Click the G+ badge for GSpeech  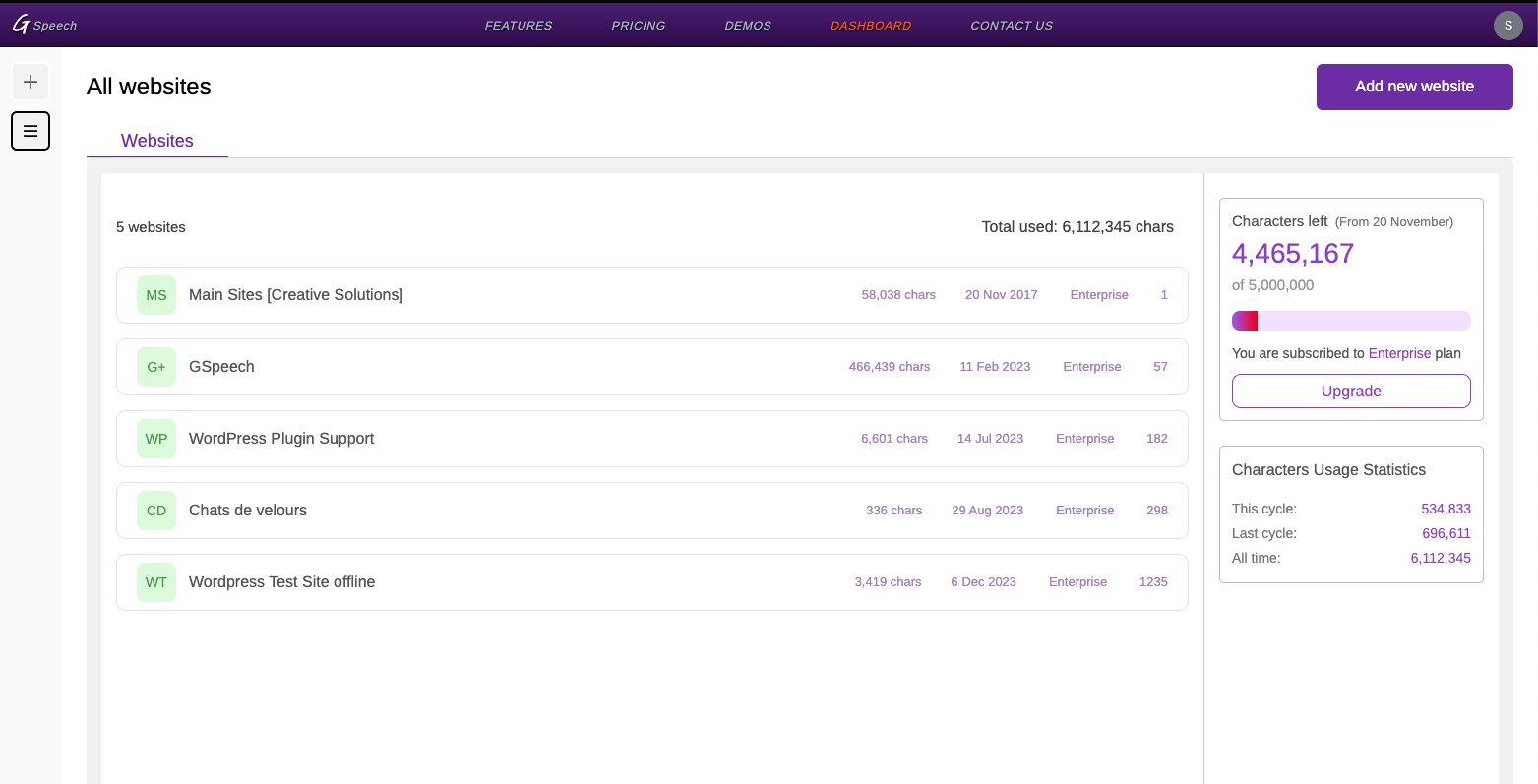point(156,367)
